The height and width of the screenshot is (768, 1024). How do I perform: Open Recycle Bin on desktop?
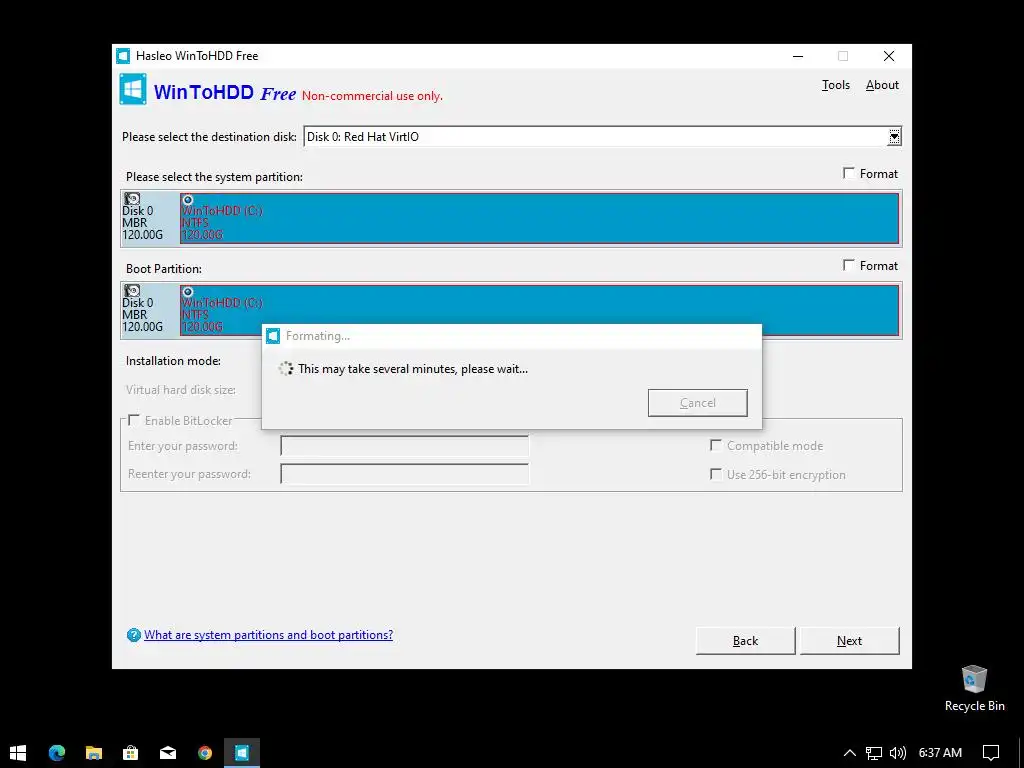(x=974, y=688)
